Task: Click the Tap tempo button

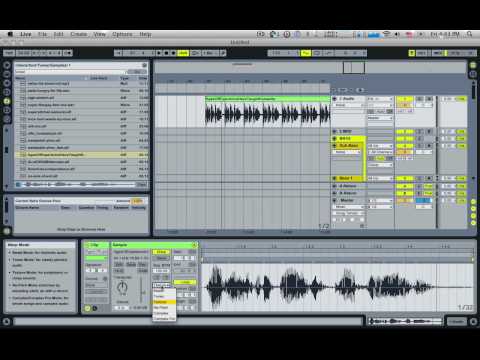Action: click(x=9, y=53)
